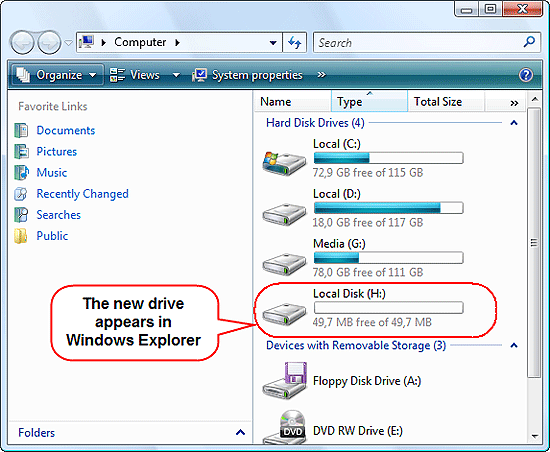Viewport: 550px width, 452px height.
Task: Select the Local (D:) drive icon
Action: [284, 213]
